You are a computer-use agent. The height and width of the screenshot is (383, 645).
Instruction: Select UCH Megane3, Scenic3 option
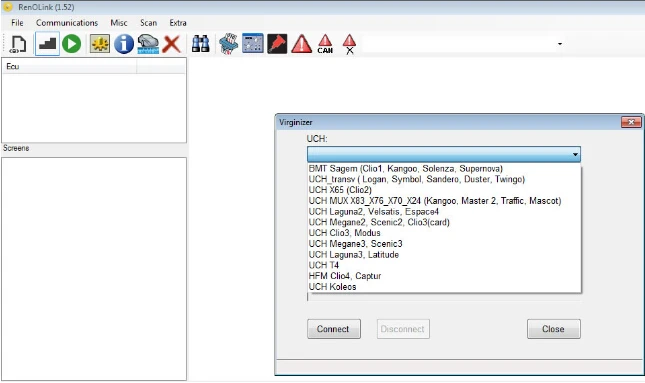(444, 244)
